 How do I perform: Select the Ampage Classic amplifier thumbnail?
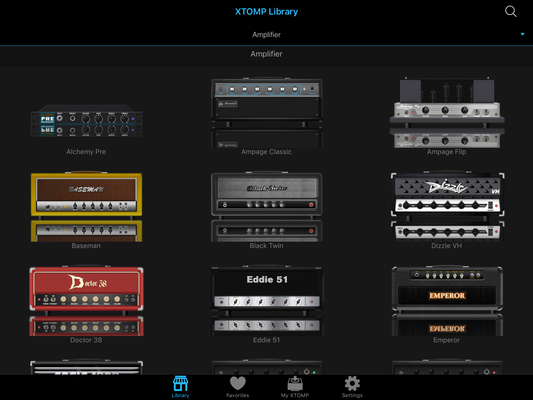click(266, 113)
